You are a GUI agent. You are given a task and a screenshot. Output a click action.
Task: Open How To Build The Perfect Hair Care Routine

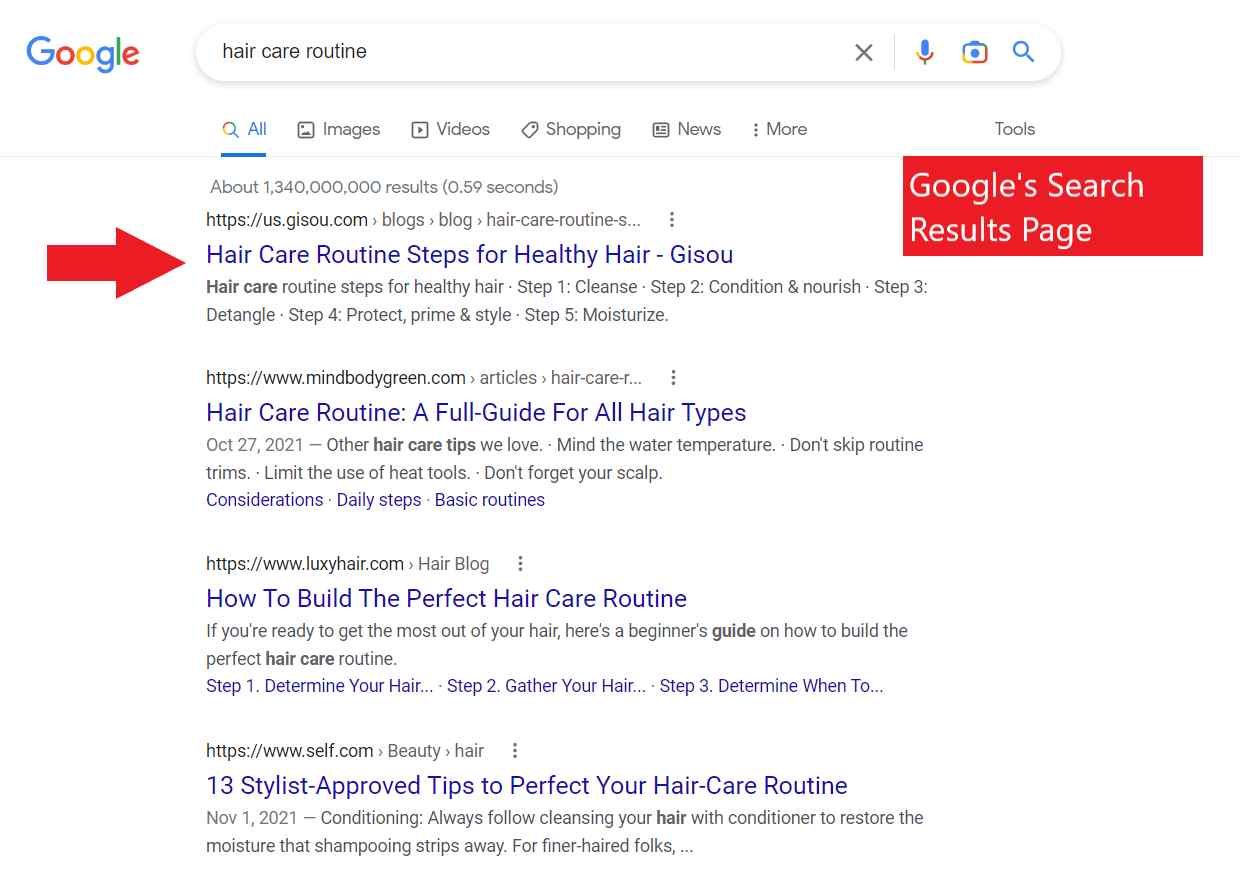446,598
